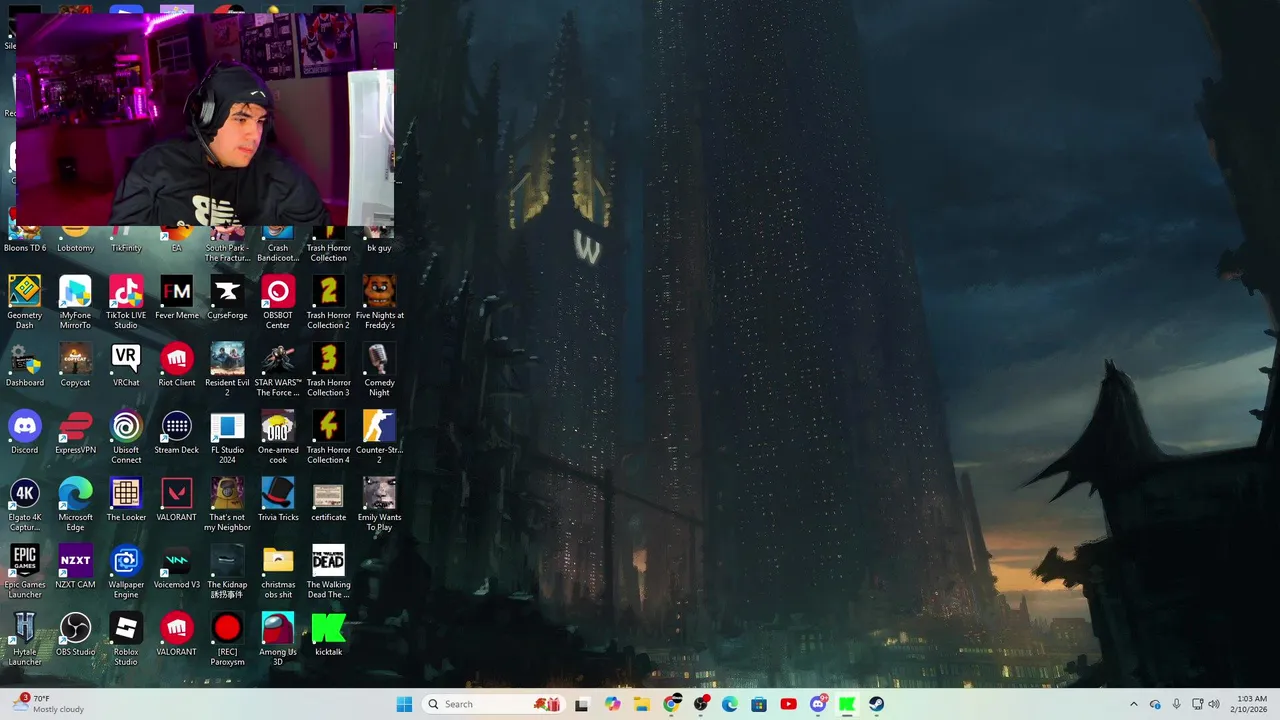Open NZXT CAM desktop shortcut

pos(75,566)
